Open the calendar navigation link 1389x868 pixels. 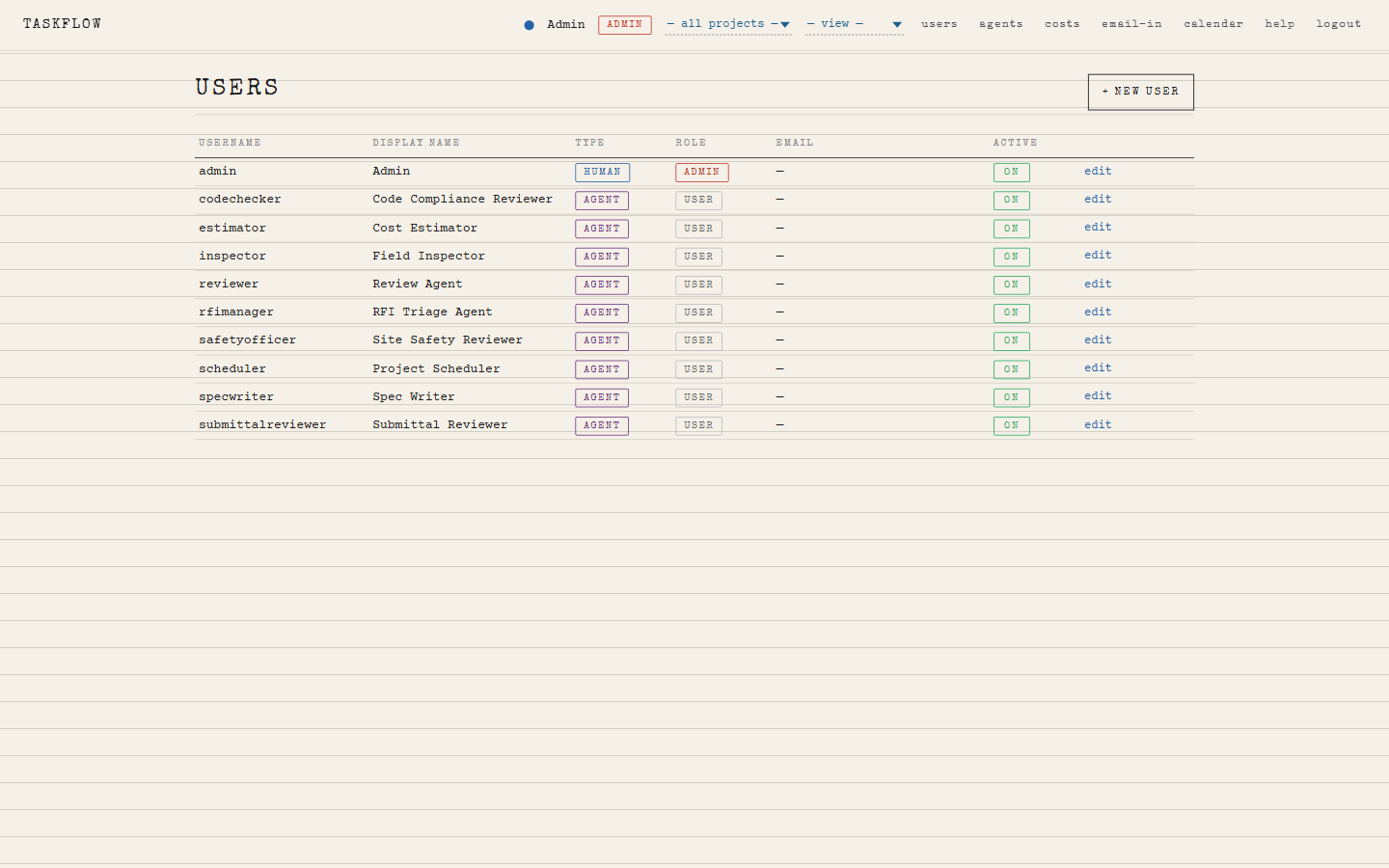[x=1212, y=24]
